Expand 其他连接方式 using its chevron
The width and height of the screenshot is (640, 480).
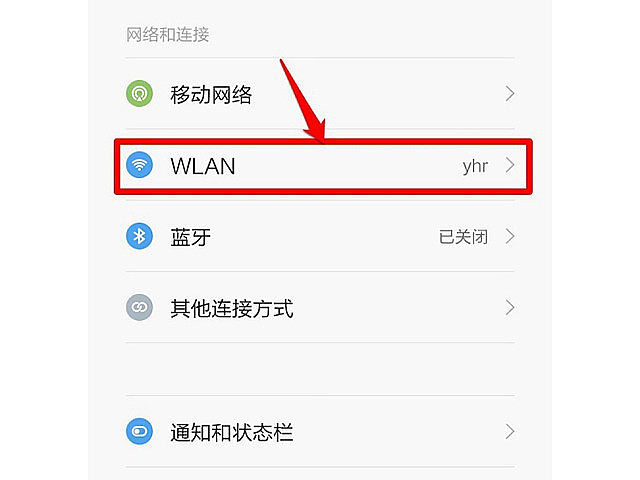(510, 307)
